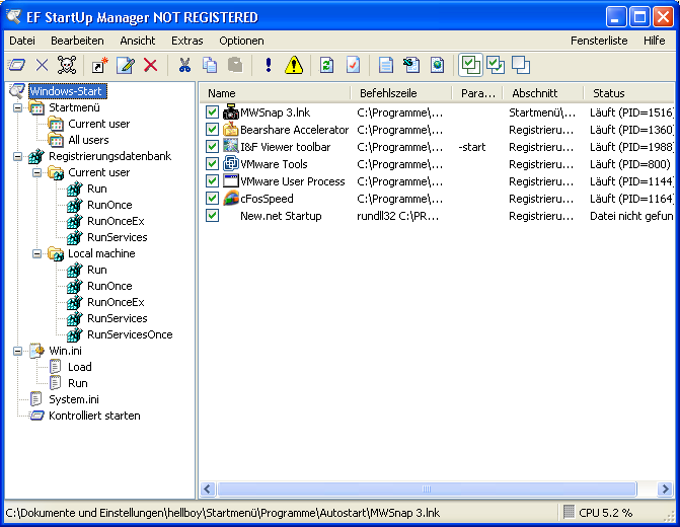The height and width of the screenshot is (527, 680).
Task: Click the document with globe icon
Action: click(437, 65)
